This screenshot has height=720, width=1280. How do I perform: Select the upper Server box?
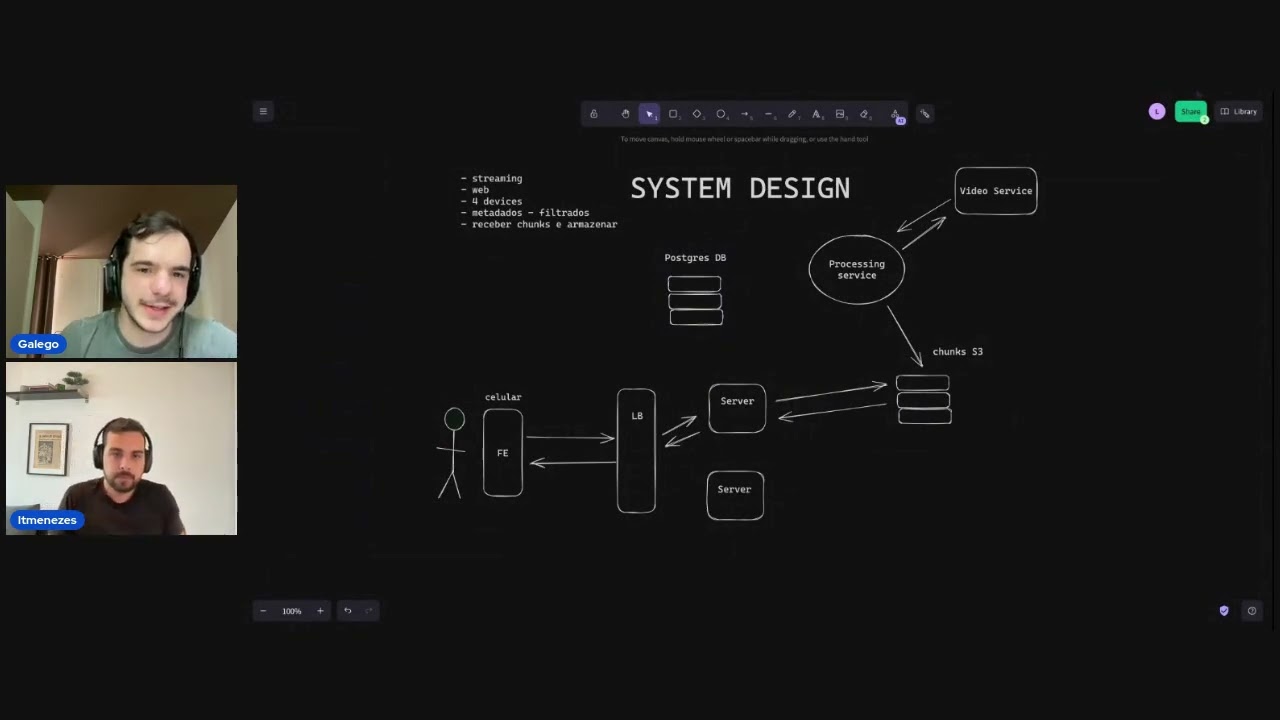pyautogui.click(x=737, y=408)
